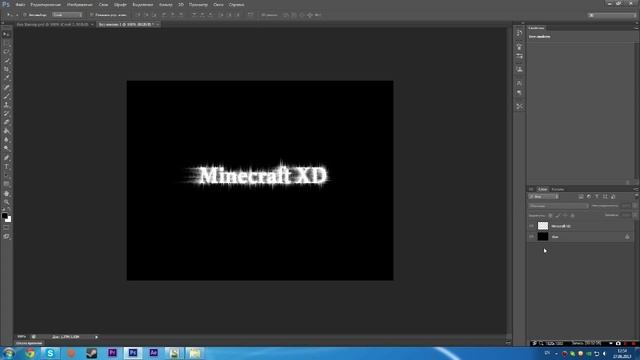Select the Zoom tool
640x360 pixels.
coord(7,202)
